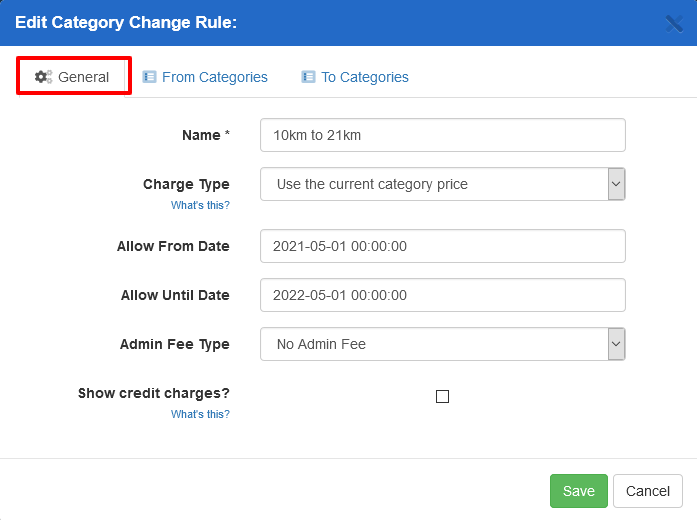The image size is (697, 520).
Task: Open "What's this?" under Show credit charges
Action: 200,414
